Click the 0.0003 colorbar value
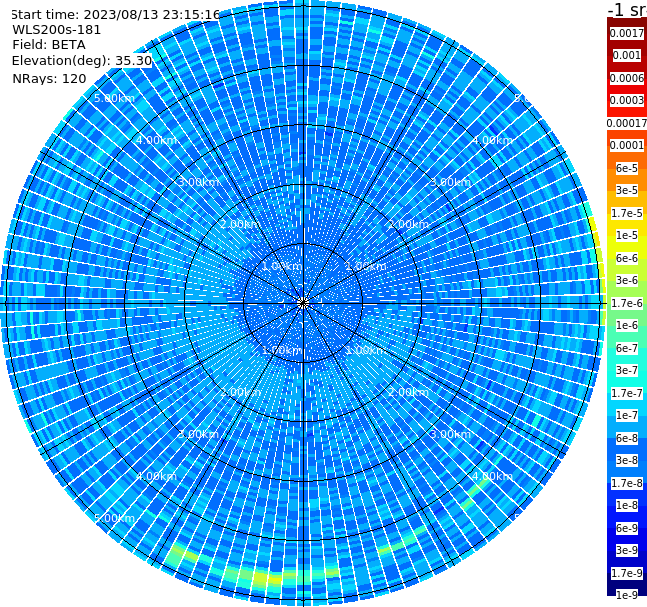647x607 pixels. pyautogui.click(x=627, y=100)
